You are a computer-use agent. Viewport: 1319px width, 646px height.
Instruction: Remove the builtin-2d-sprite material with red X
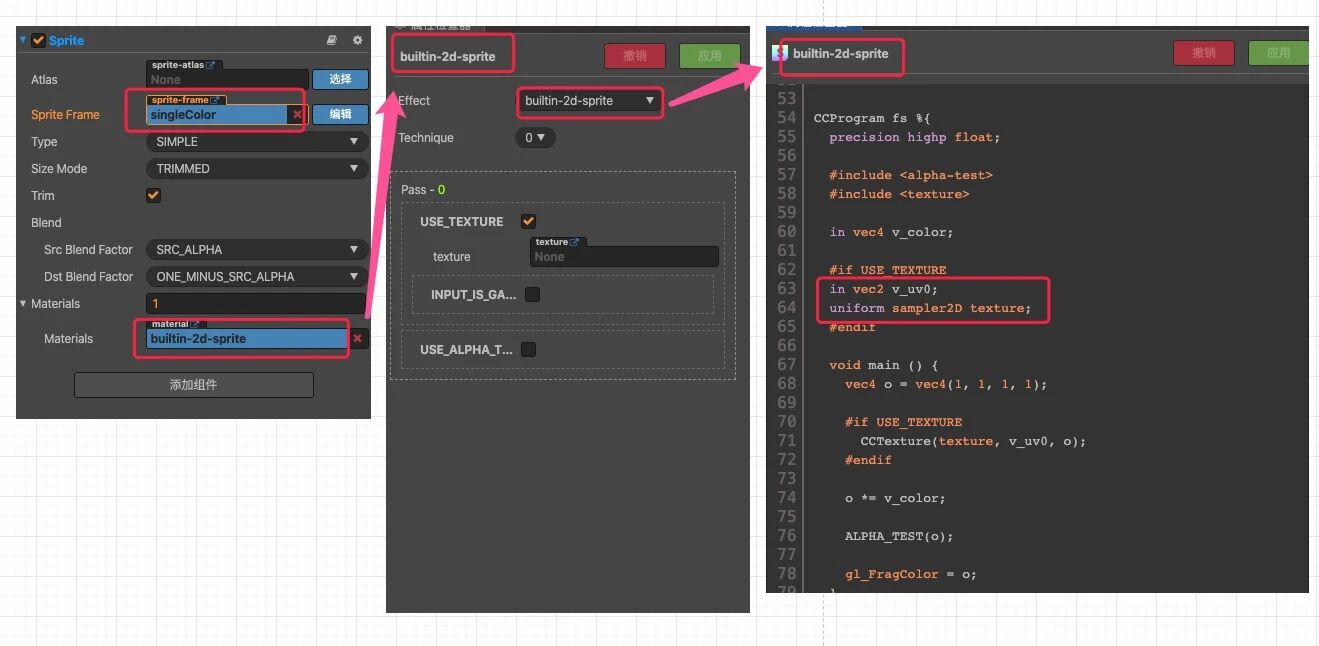[x=358, y=339]
